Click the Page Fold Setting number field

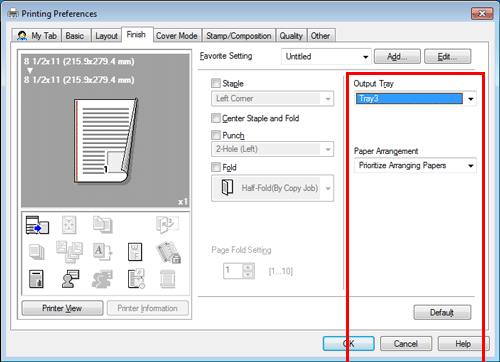[233, 271]
